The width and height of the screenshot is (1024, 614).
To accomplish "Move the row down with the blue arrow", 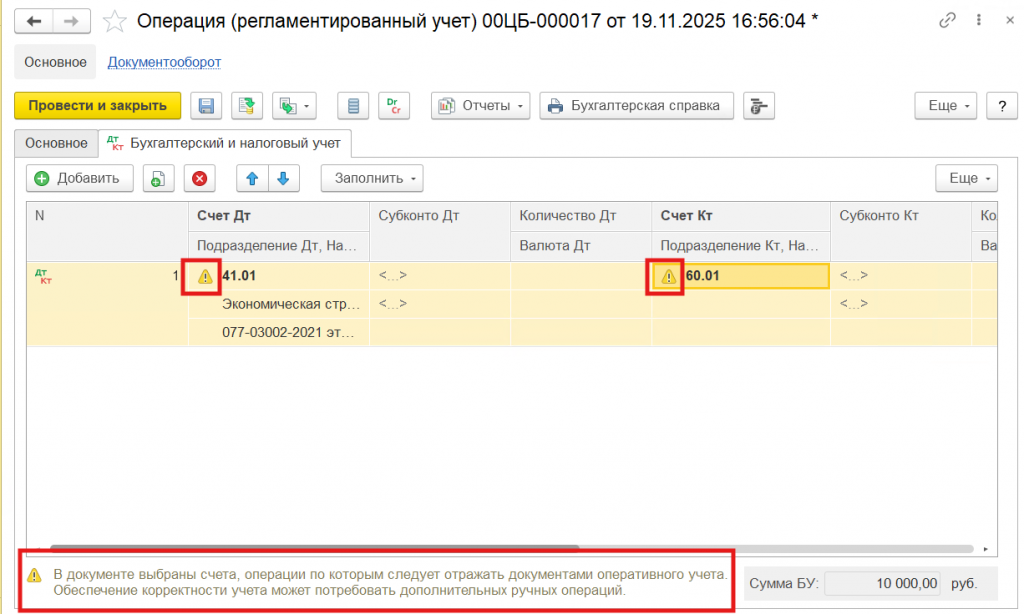I will 283,178.
